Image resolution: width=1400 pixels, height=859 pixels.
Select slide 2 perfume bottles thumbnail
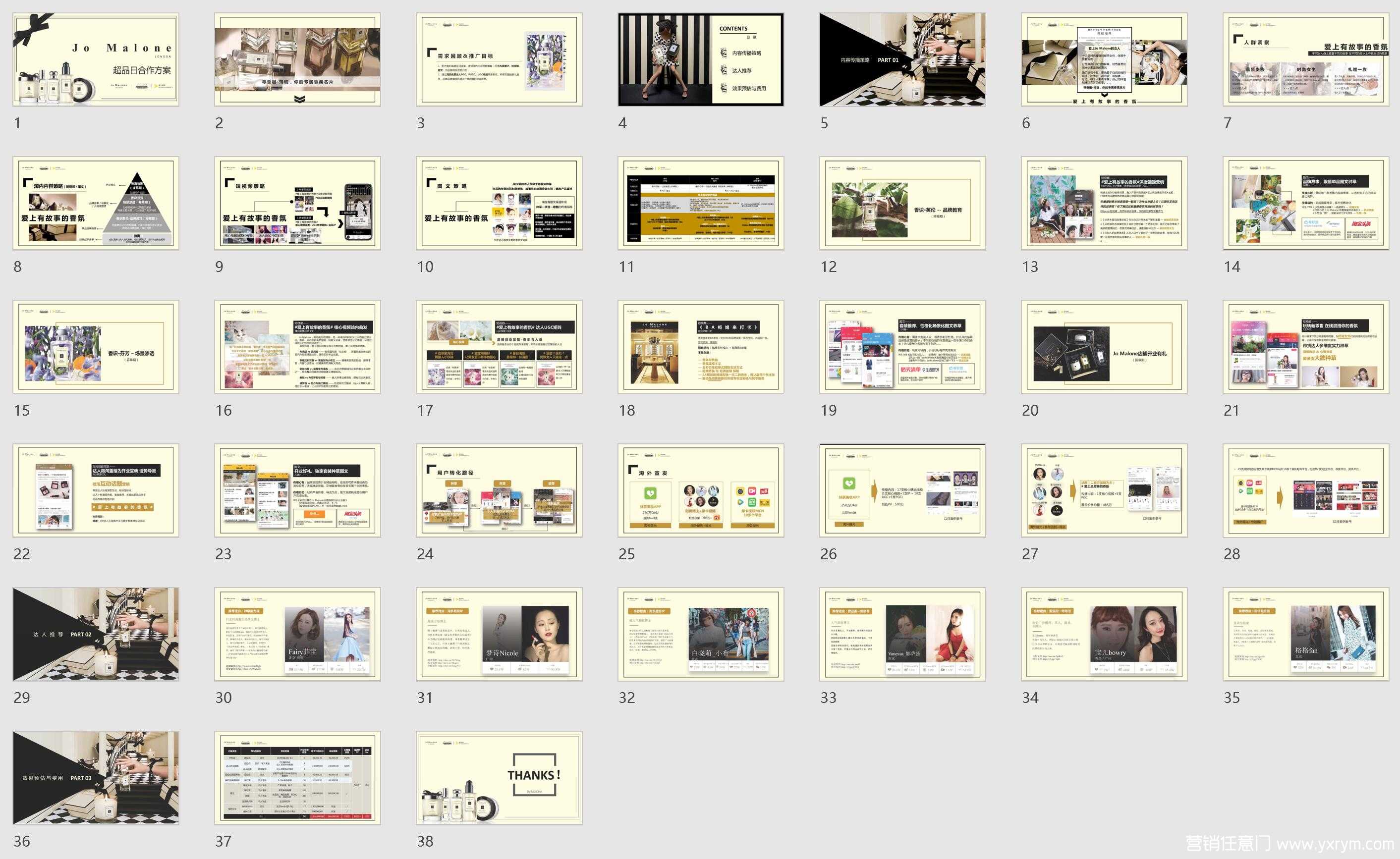298,59
